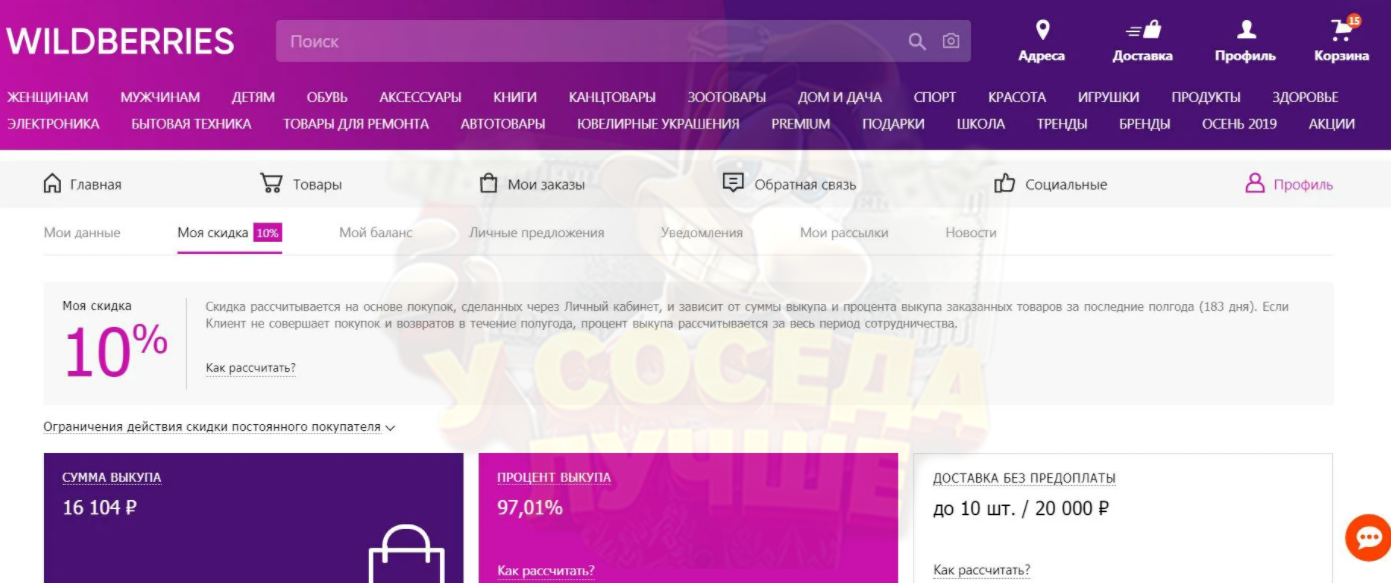Open Доставка delivery icon
The width and height of the screenshot is (1391, 583).
pyautogui.click(x=1142, y=30)
